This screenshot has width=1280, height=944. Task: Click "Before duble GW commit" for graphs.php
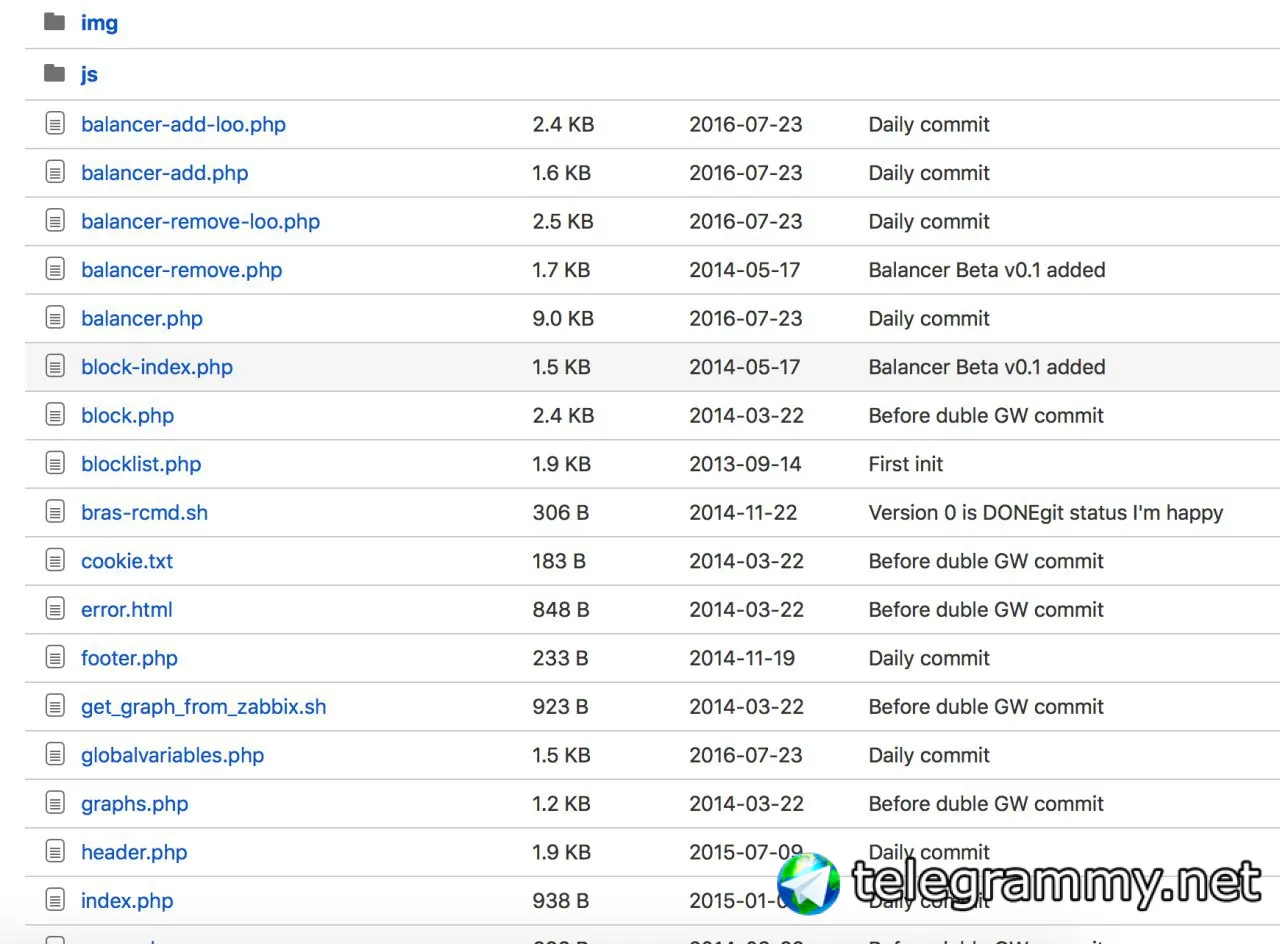[x=986, y=804]
